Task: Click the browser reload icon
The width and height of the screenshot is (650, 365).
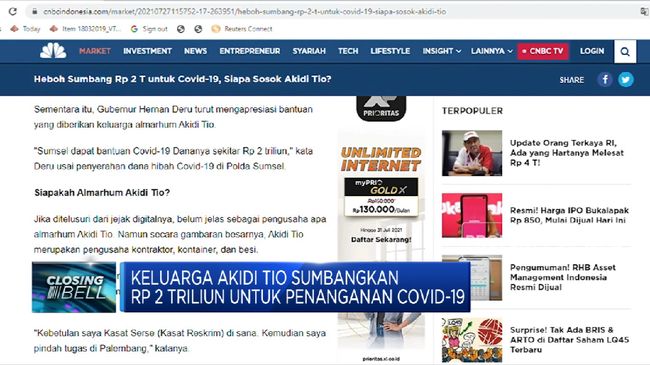Action: [x=13, y=12]
